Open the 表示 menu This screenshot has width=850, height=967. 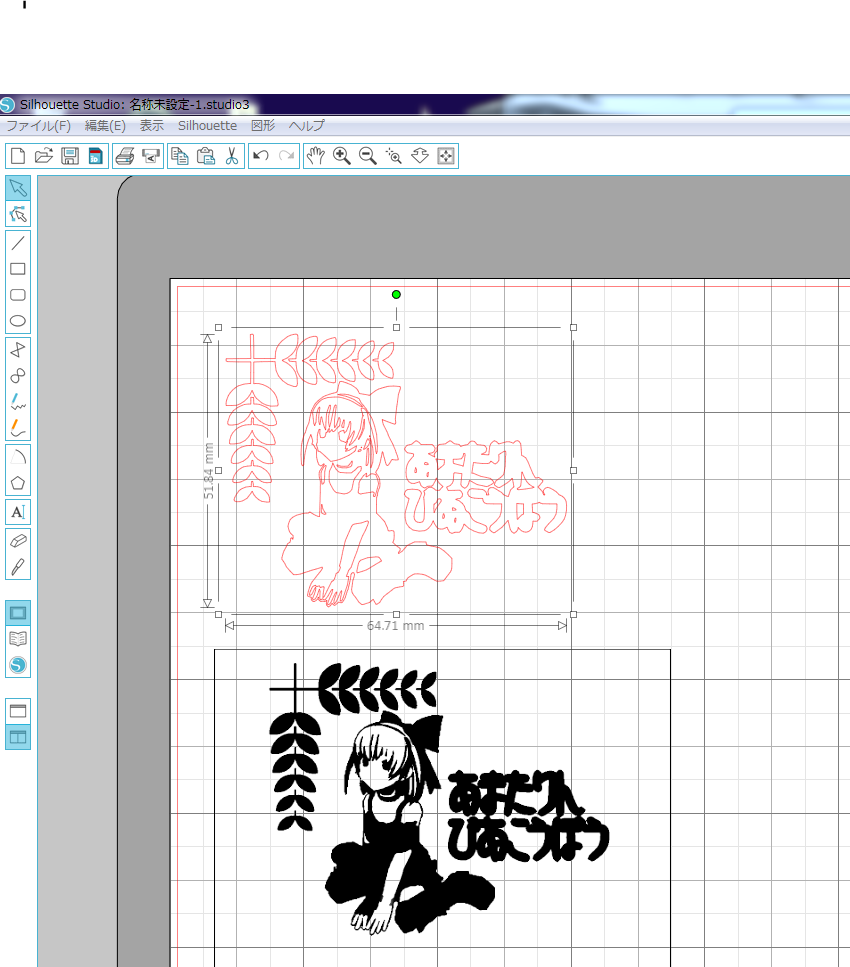(152, 126)
